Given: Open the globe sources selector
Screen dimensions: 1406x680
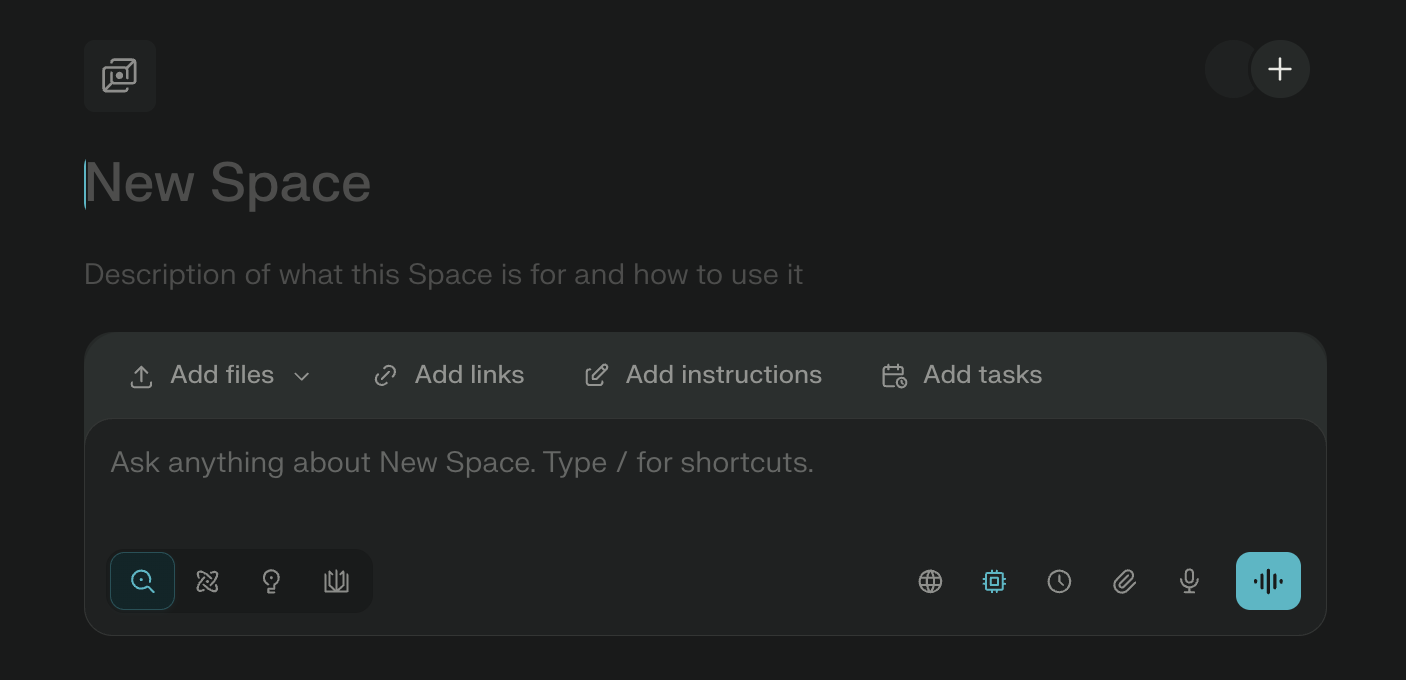Looking at the screenshot, I should point(930,581).
